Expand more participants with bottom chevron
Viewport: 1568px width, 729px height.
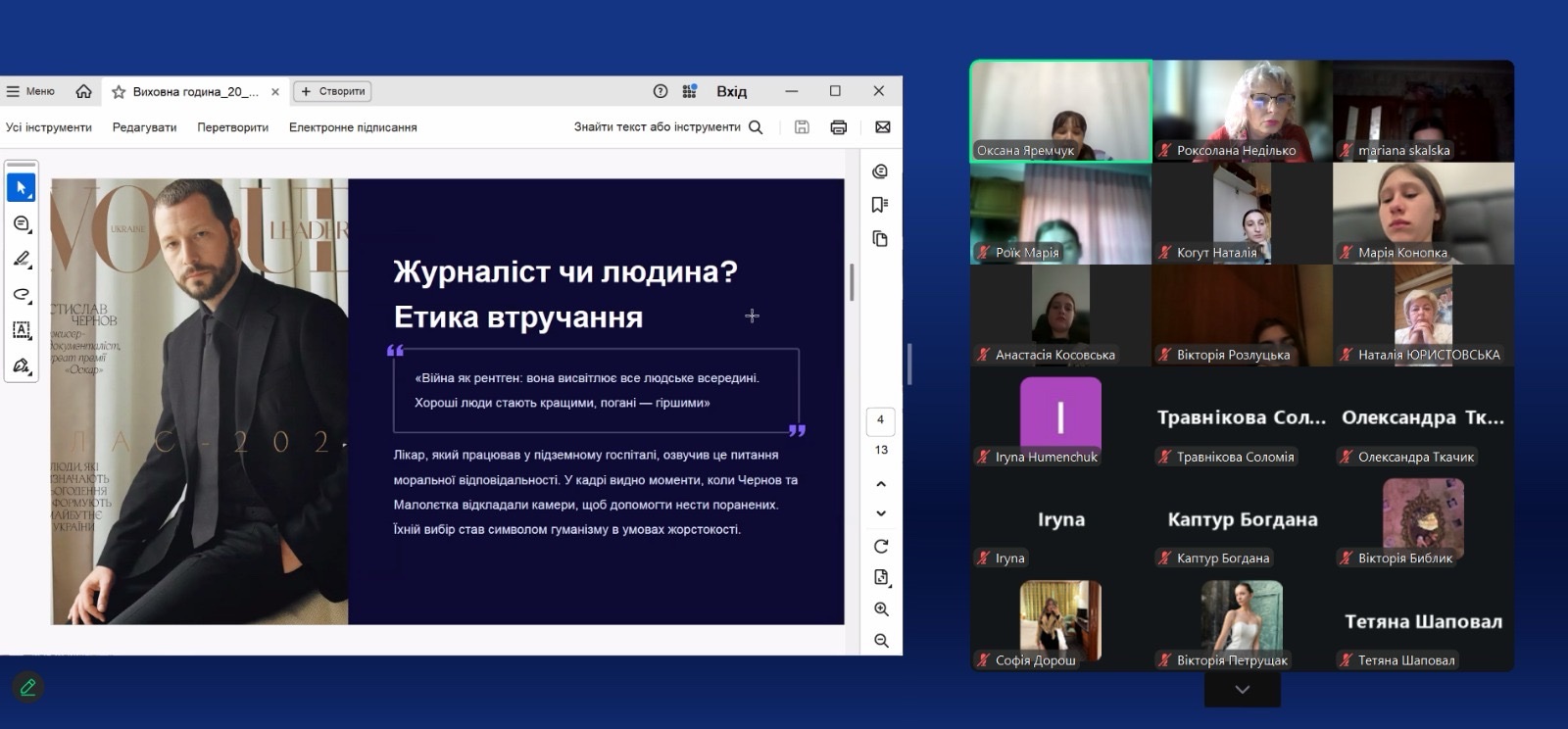[x=1242, y=690]
